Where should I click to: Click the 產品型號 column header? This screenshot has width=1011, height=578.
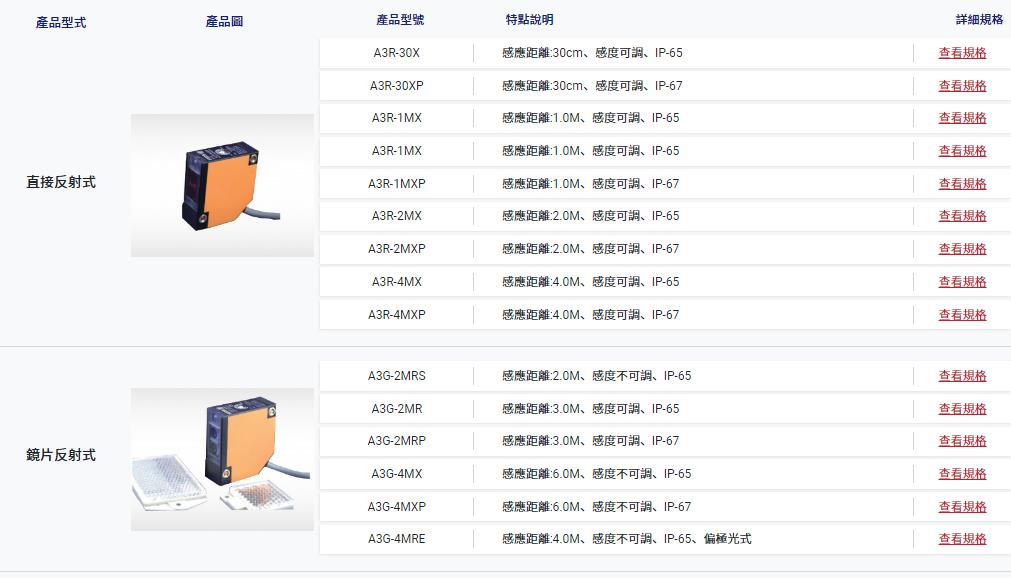coord(400,20)
